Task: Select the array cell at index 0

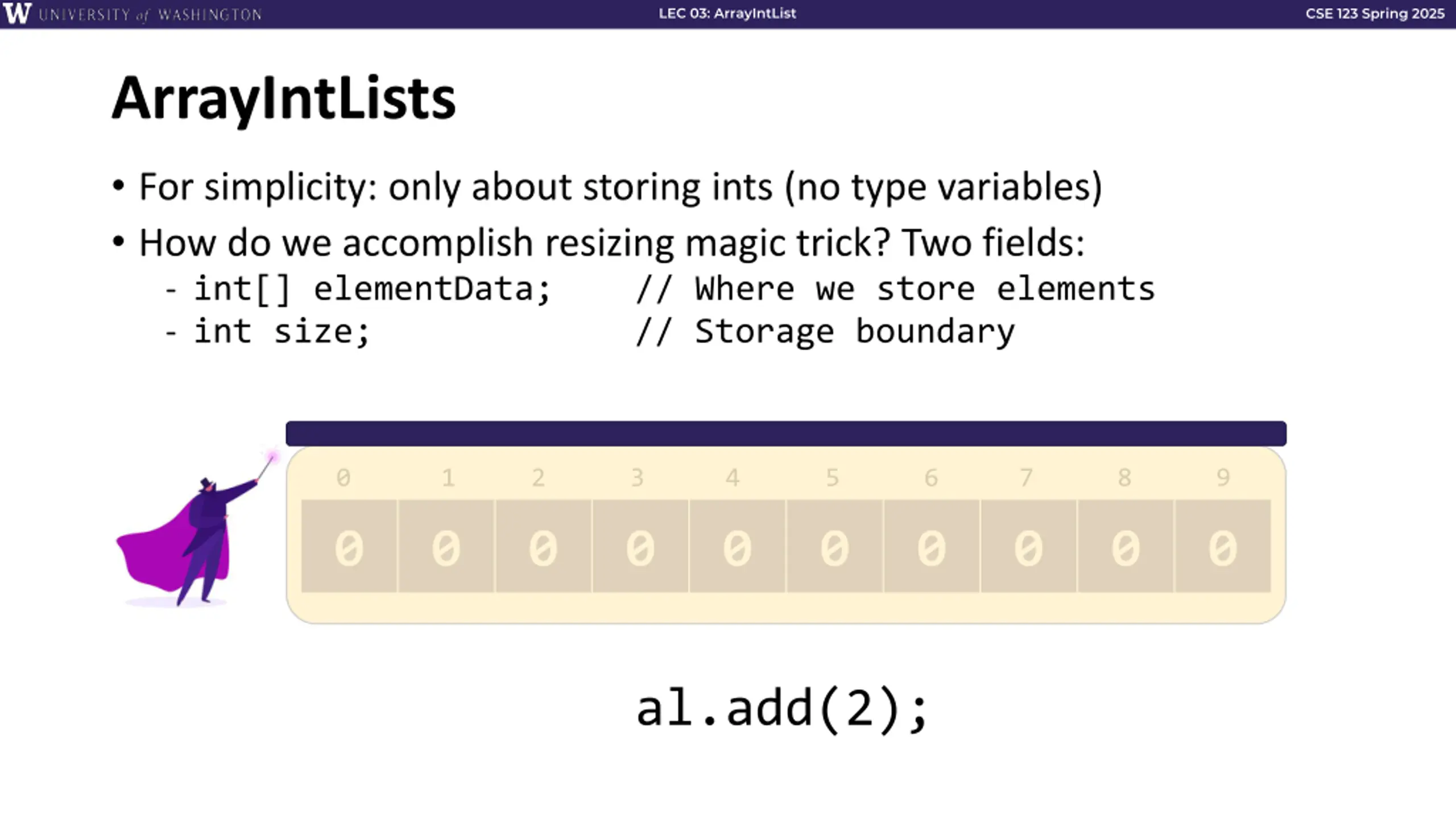Action: 349,547
